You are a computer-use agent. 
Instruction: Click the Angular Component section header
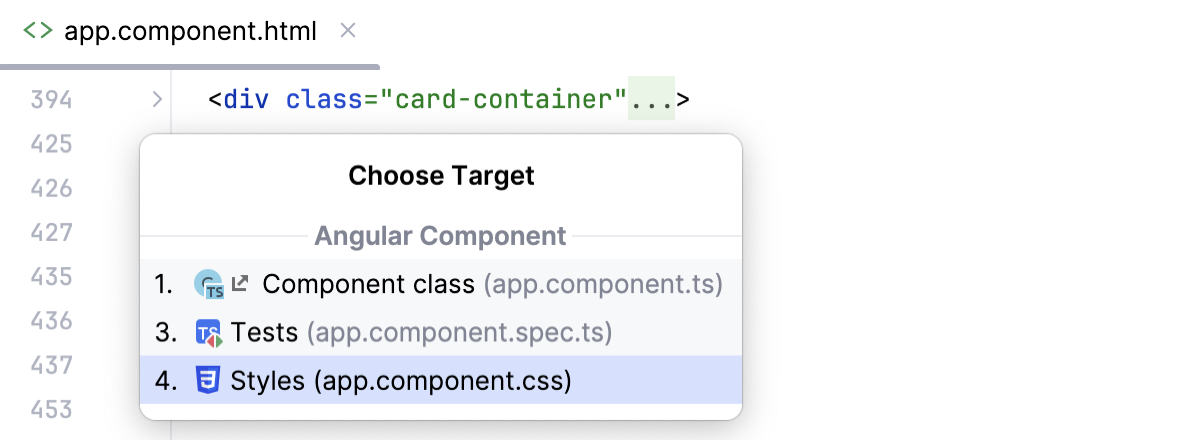coord(440,236)
